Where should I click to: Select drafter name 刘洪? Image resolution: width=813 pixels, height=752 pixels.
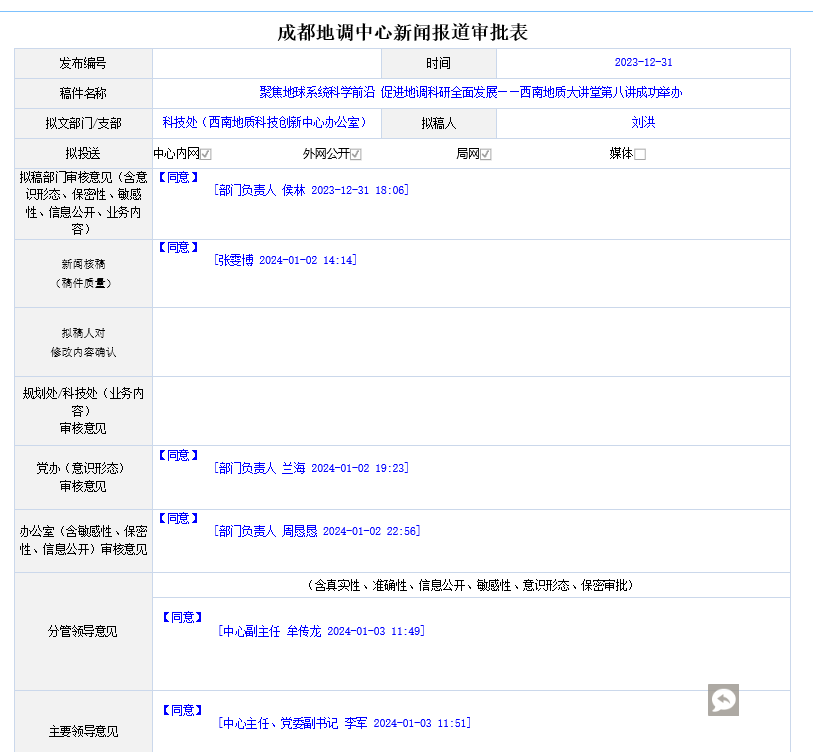tap(643, 123)
